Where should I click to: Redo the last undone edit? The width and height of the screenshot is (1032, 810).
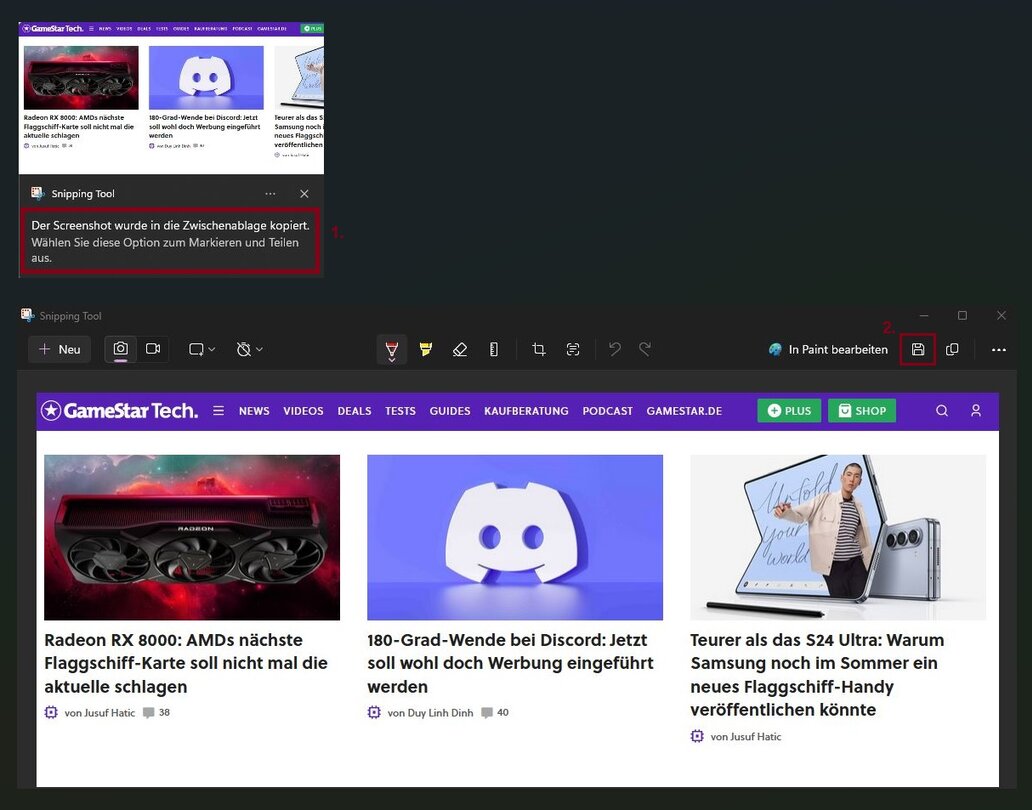(x=646, y=349)
